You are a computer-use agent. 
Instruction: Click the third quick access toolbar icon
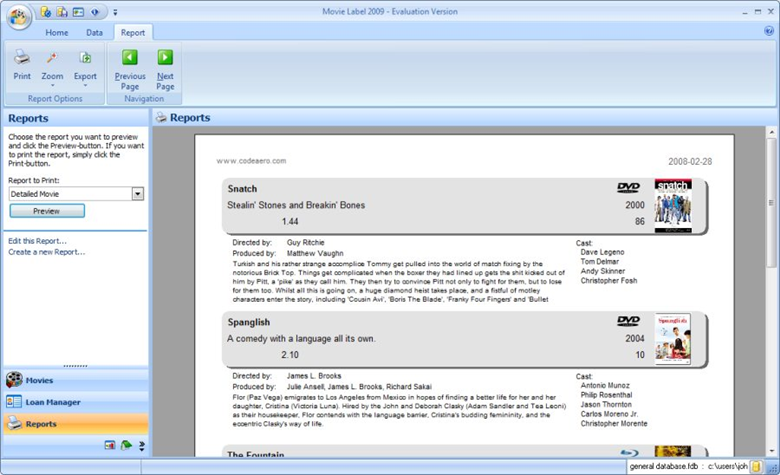[x=78, y=12]
